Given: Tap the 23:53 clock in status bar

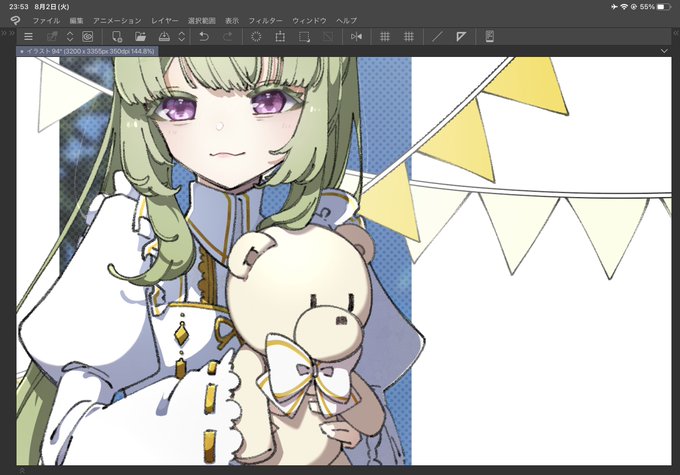Looking at the screenshot, I should coord(19,7).
